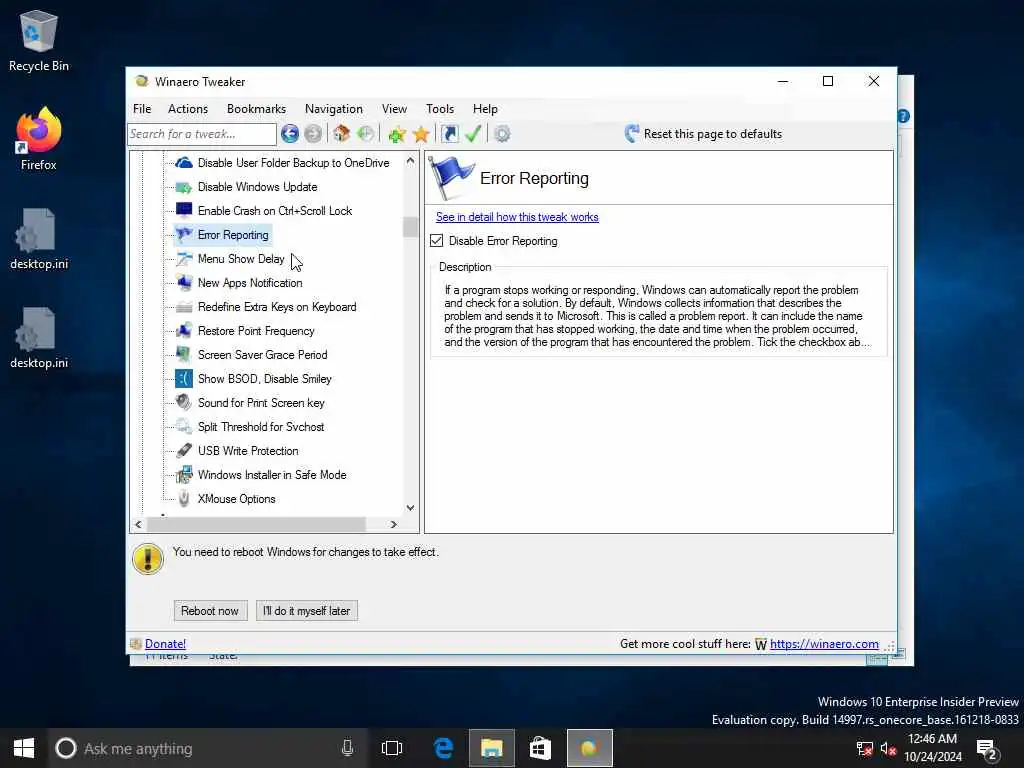Viewport: 1024px width, 768px height.
Task: Go to the Home page icon
Action: [x=342, y=134]
